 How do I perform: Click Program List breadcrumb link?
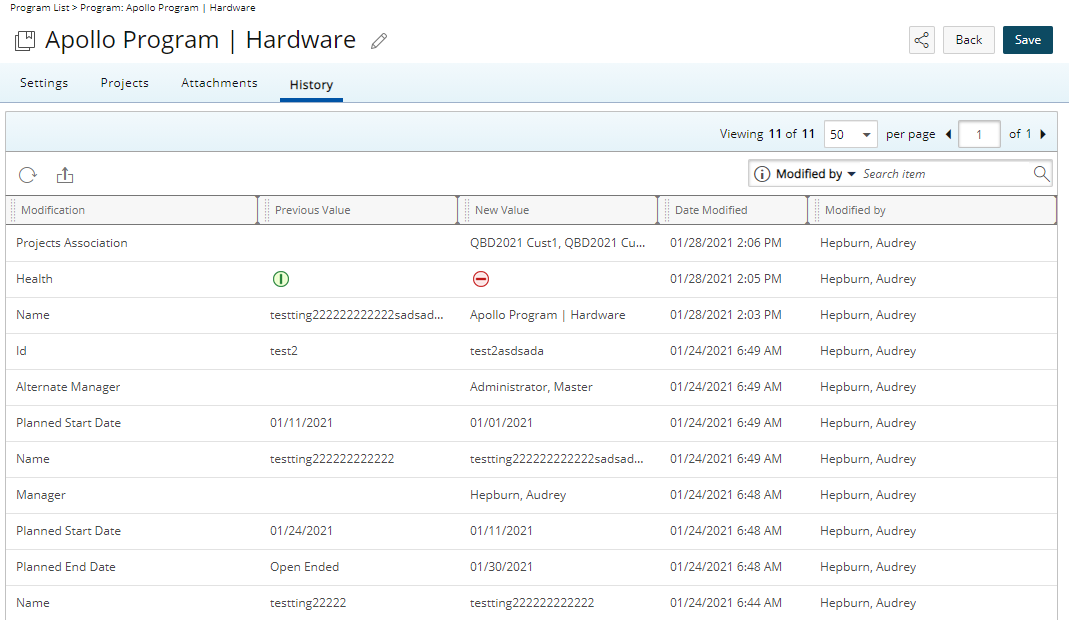(x=37, y=7)
